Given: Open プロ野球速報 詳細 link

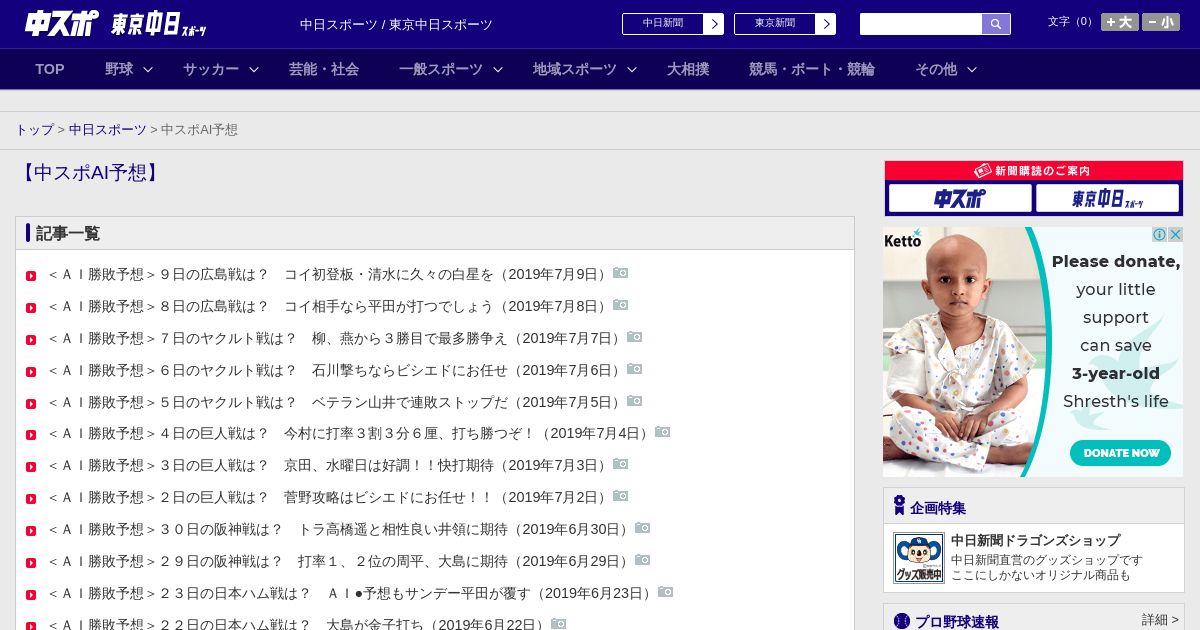Looking at the screenshot, I should (1160, 620).
